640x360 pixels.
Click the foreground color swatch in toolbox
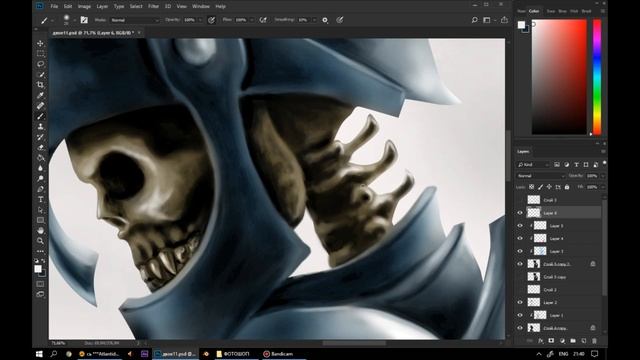38,269
